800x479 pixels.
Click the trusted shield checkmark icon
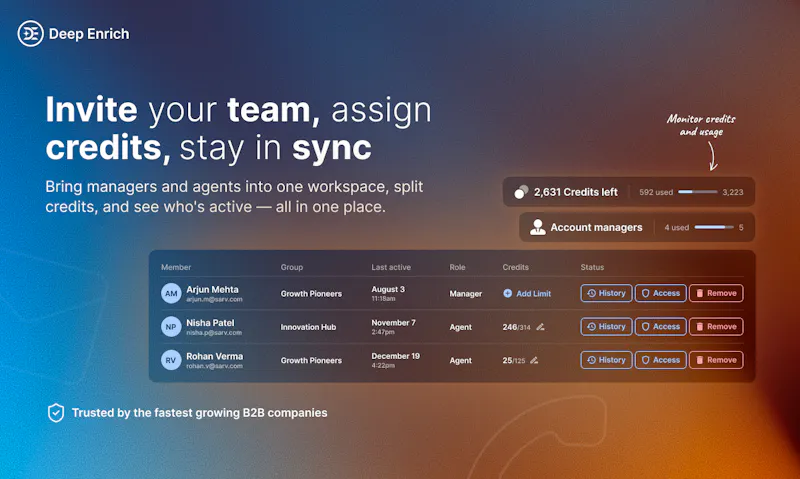click(56, 413)
